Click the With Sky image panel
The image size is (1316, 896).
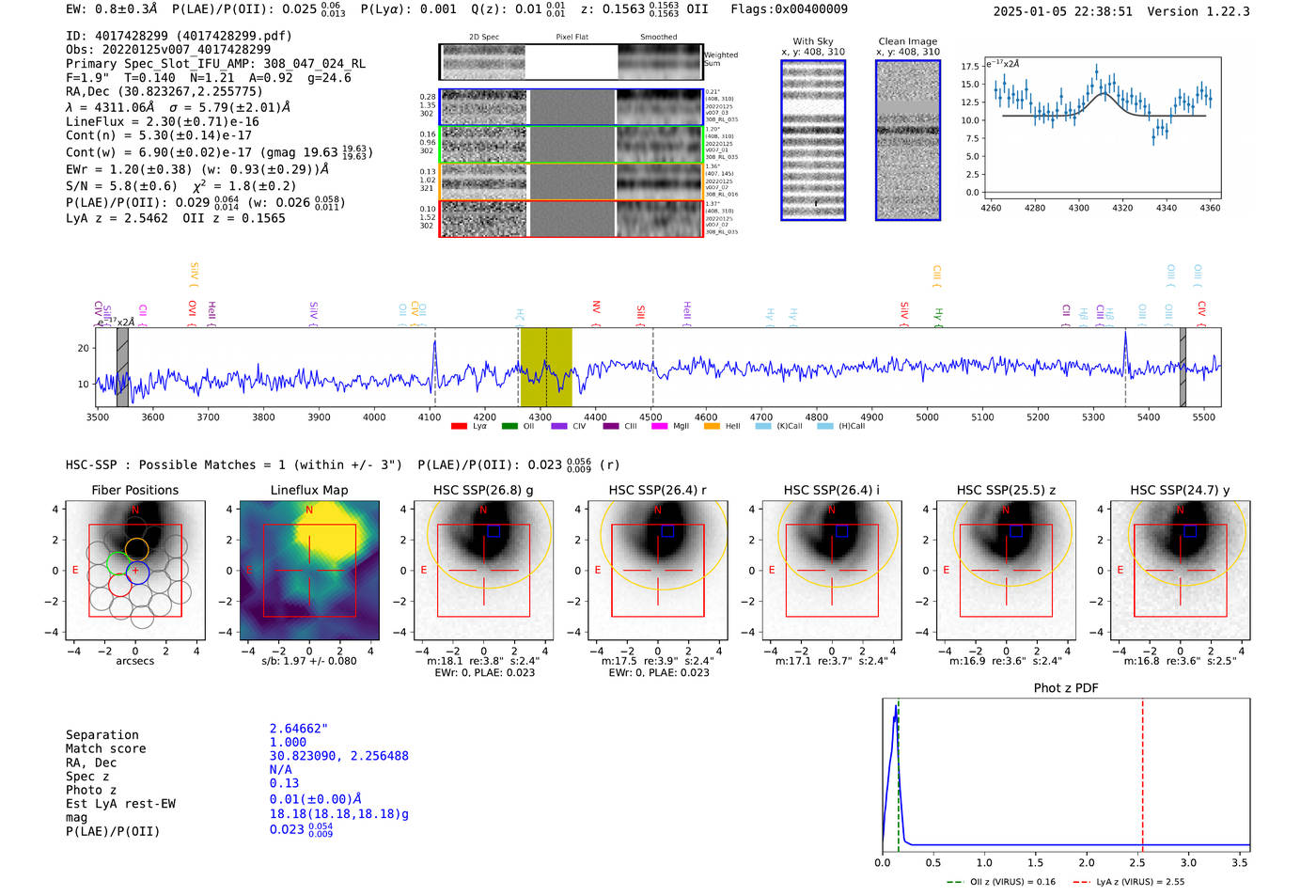click(813, 140)
